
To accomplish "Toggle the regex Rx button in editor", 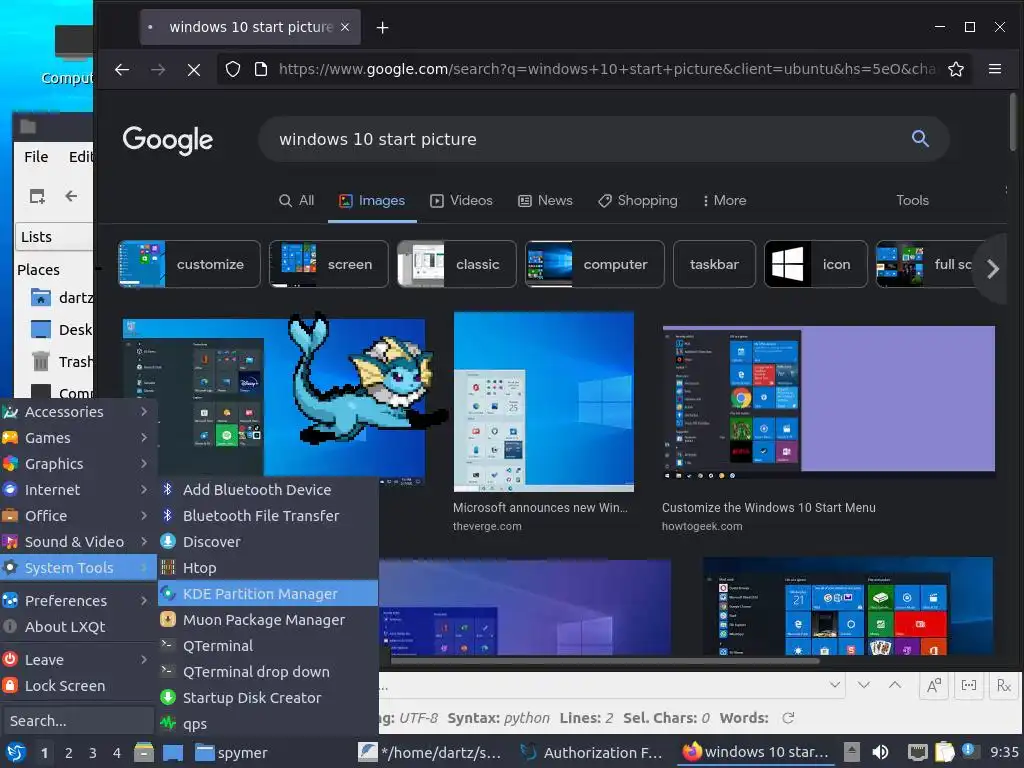I will pos(1004,686).
